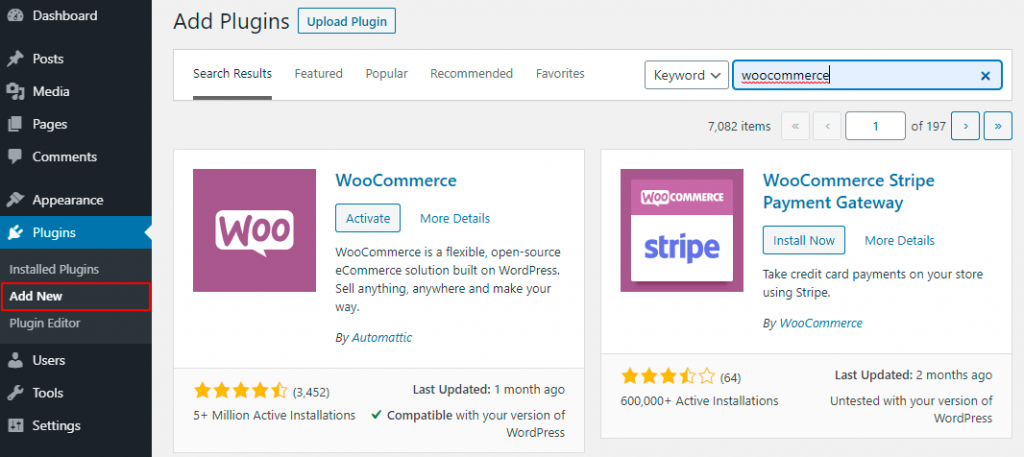The width and height of the screenshot is (1024, 457).
Task: Open the Automattic author link
Action: coord(382,338)
